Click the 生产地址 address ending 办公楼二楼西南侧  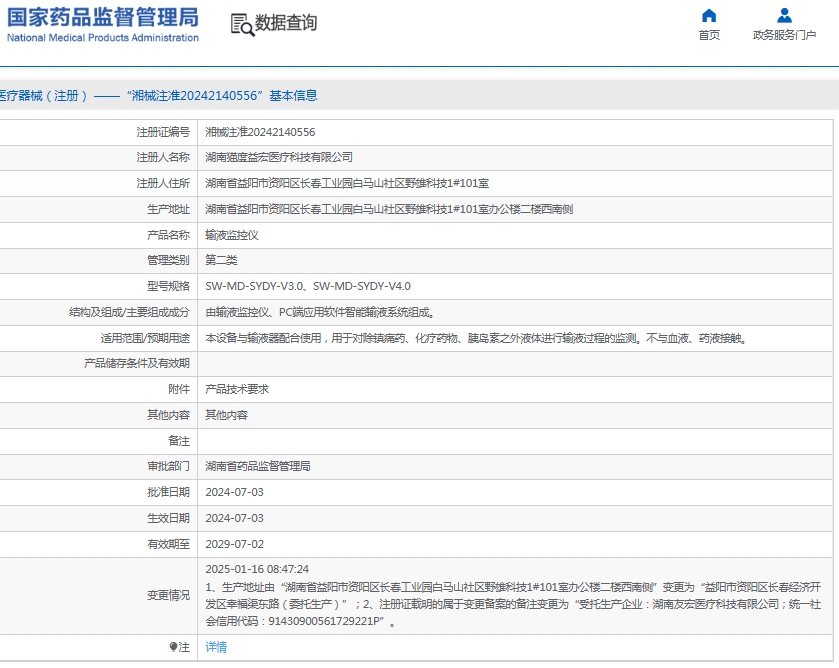coord(389,209)
